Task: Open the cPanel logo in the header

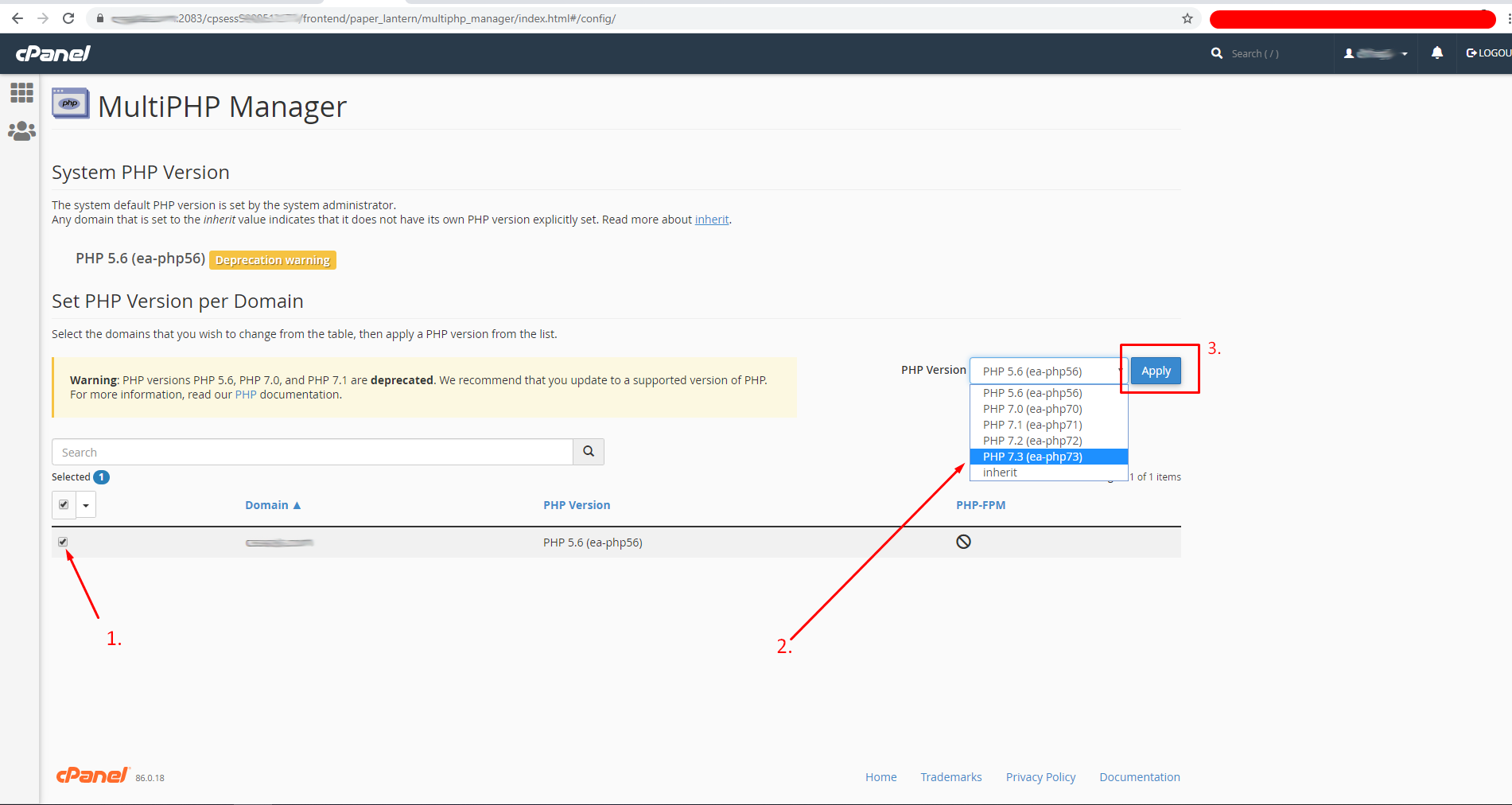Action: [x=53, y=53]
